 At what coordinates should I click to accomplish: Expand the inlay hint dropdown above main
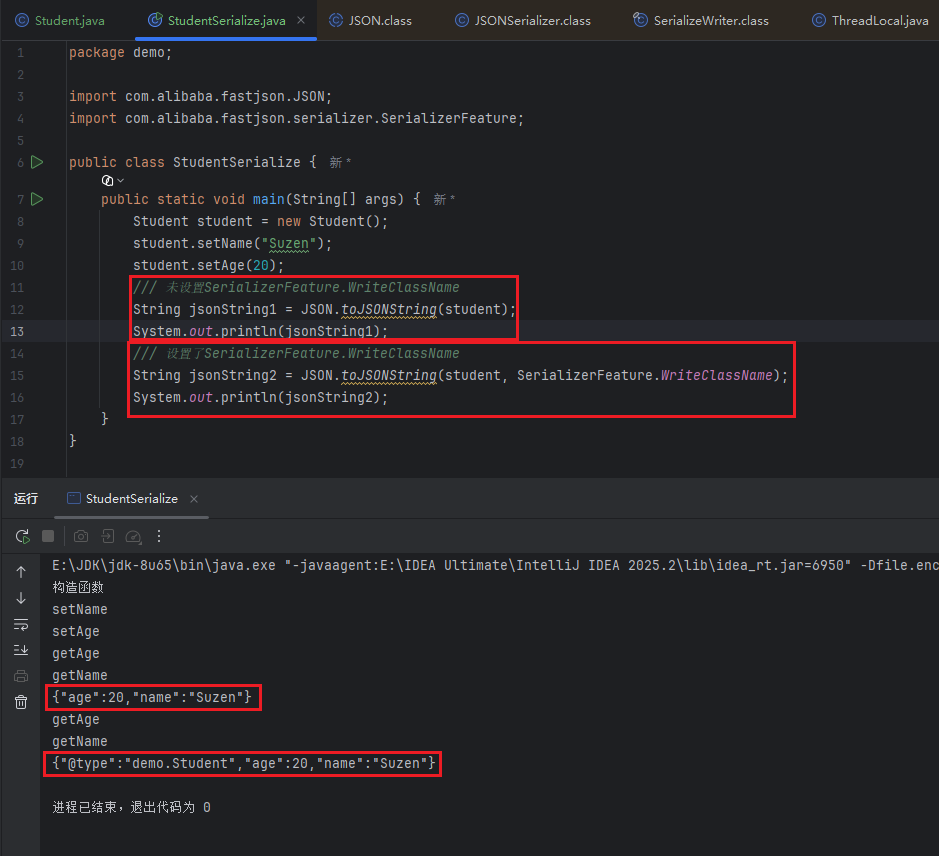click(x=113, y=180)
